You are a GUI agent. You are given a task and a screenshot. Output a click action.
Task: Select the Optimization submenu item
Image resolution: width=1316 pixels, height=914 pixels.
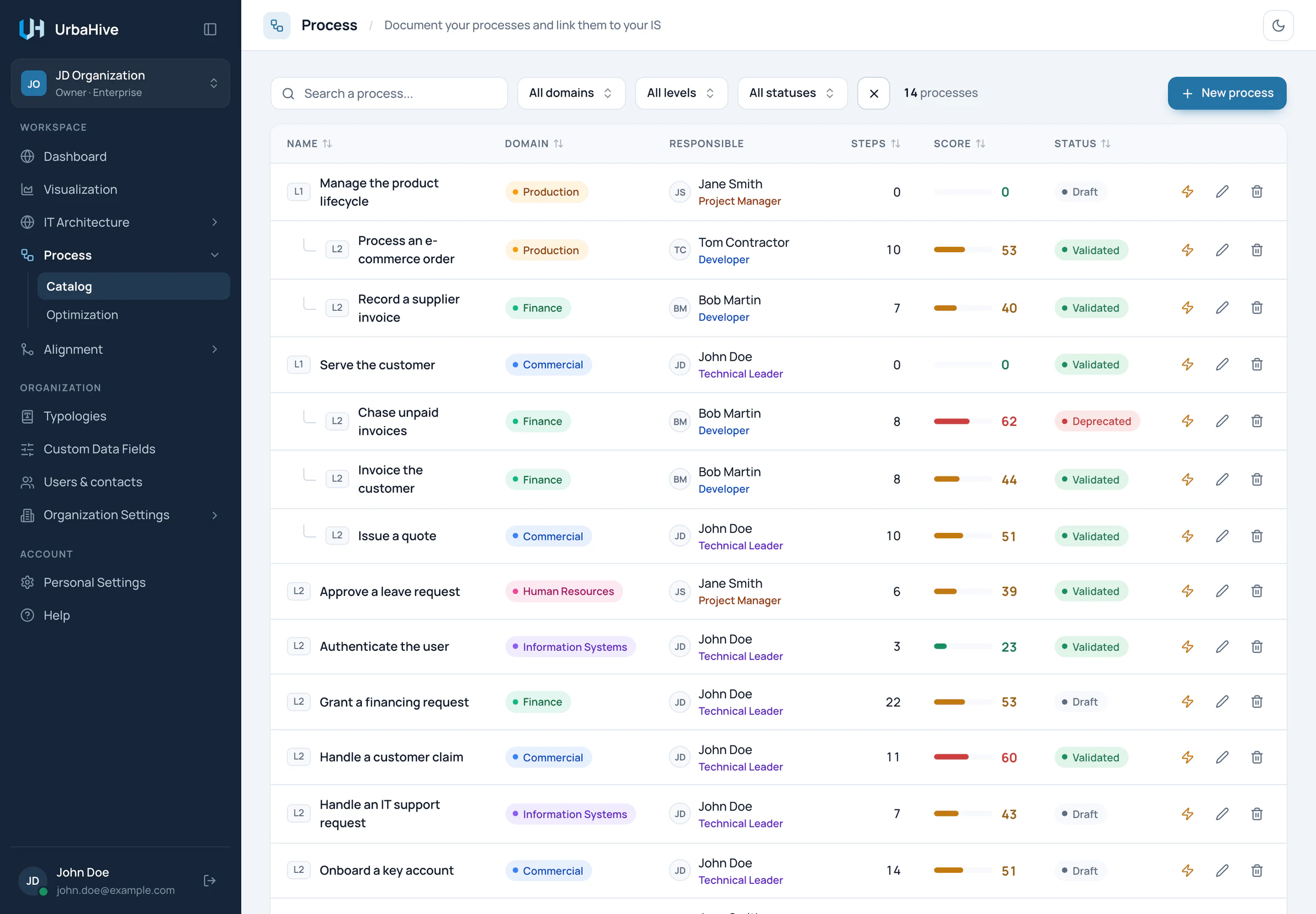tap(133, 315)
